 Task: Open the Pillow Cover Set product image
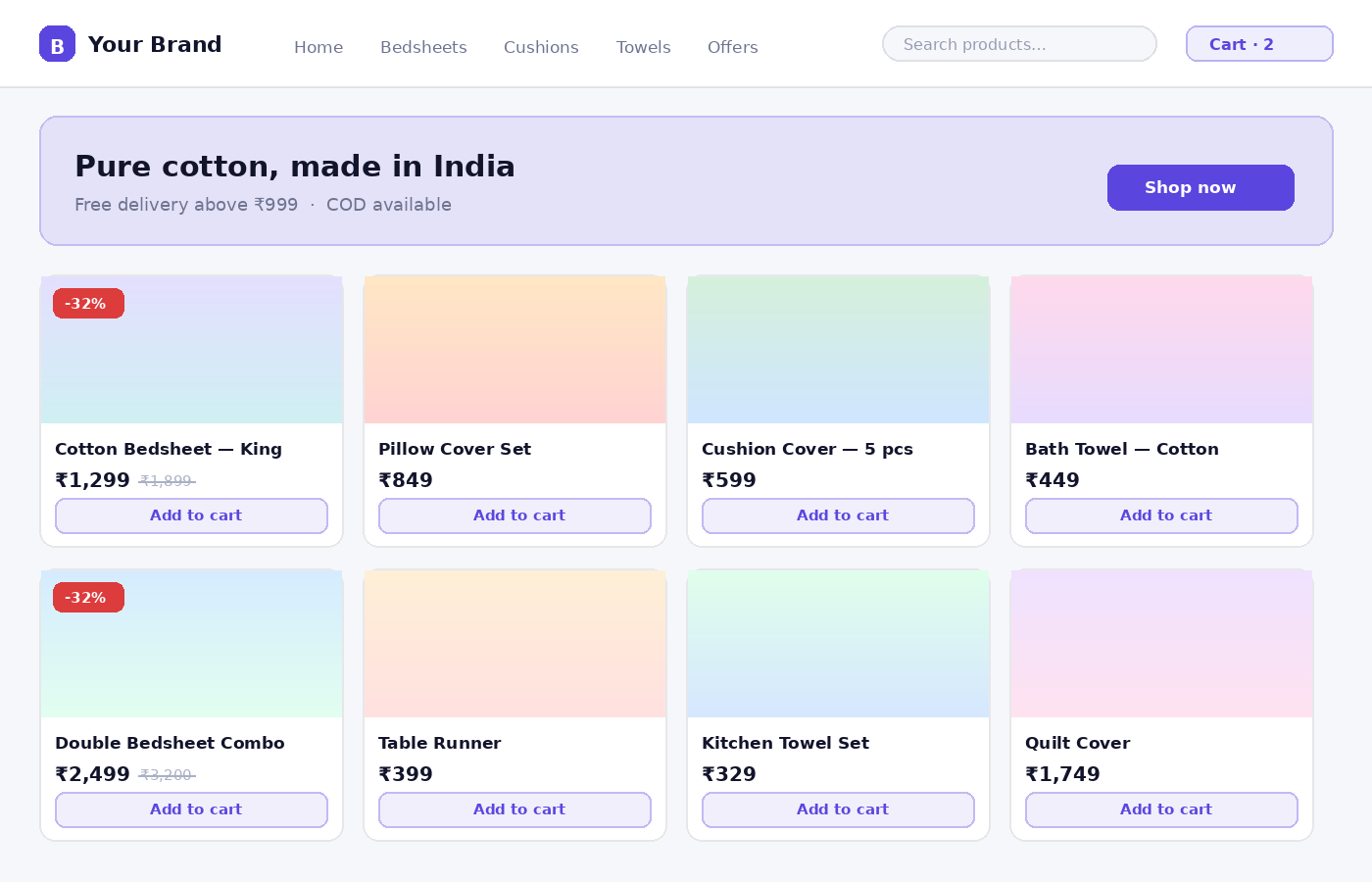(514, 350)
